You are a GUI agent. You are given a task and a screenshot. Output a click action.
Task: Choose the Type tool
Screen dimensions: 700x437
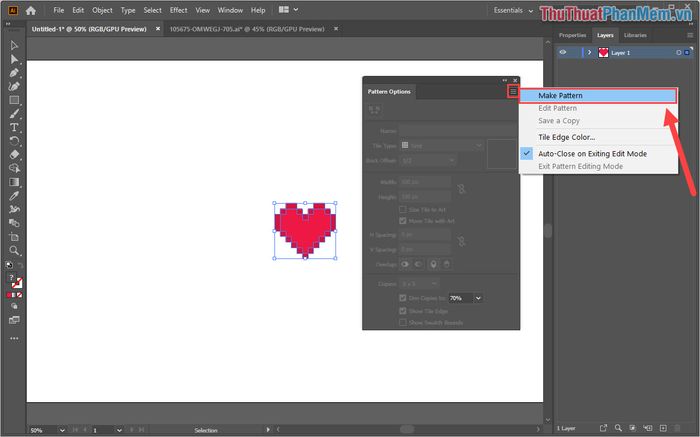tap(14, 128)
